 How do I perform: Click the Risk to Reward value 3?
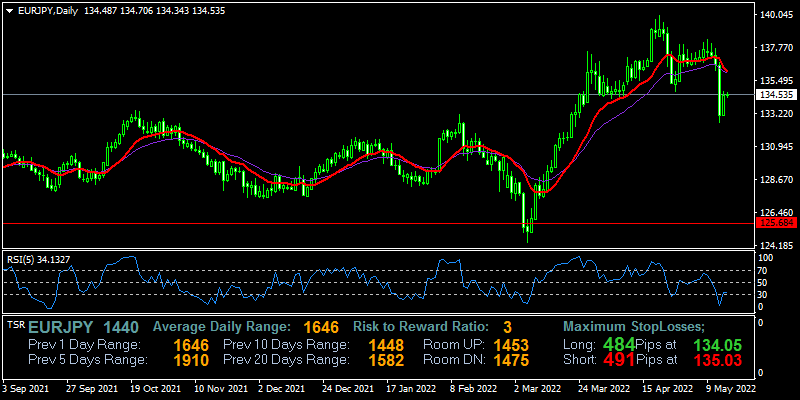507,327
